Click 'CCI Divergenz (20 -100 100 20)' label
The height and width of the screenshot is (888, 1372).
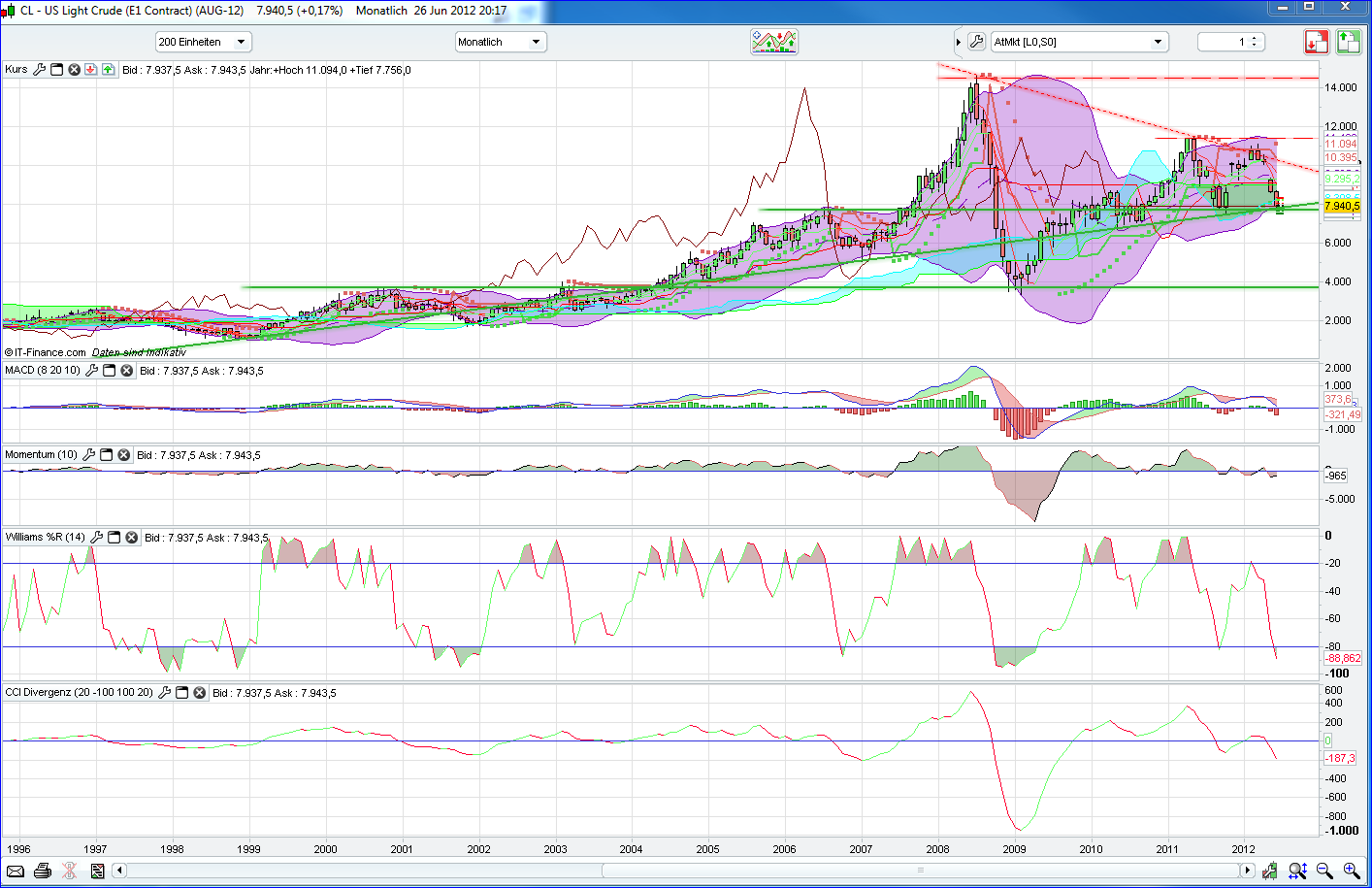(x=80, y=693)
